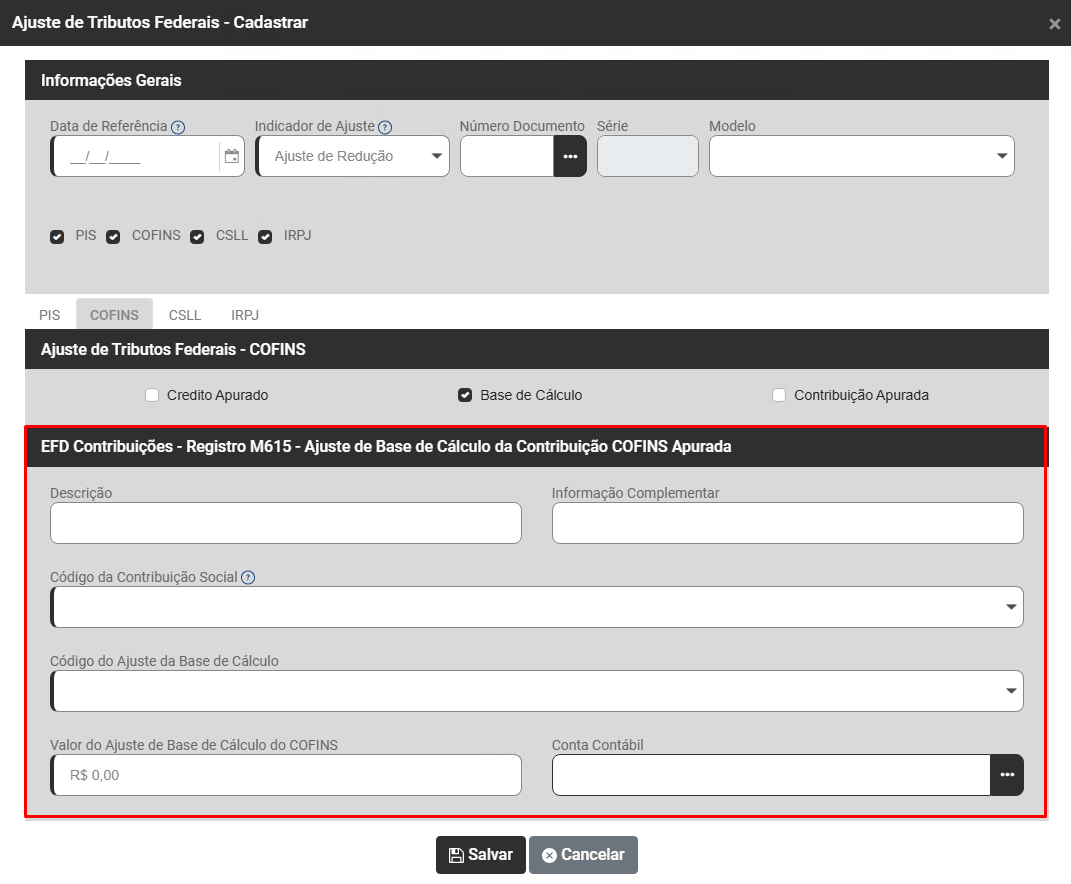Image resolution: width=1071 pixels, height=884 pixels.
Task: Expand Código do Ajuste da Base de Cálculo dropdown
Action: tap(537, 691)
